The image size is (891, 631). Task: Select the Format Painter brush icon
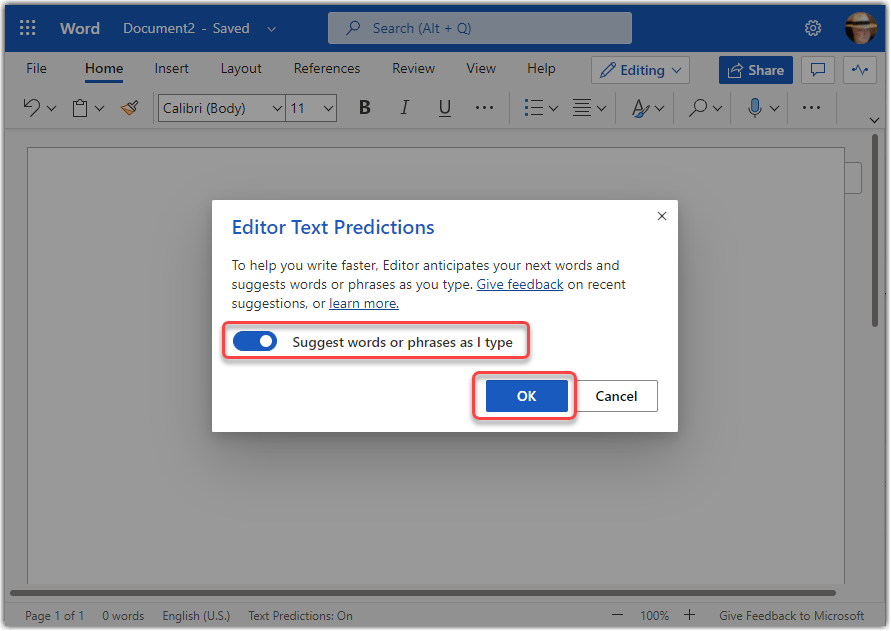[129, 107]
